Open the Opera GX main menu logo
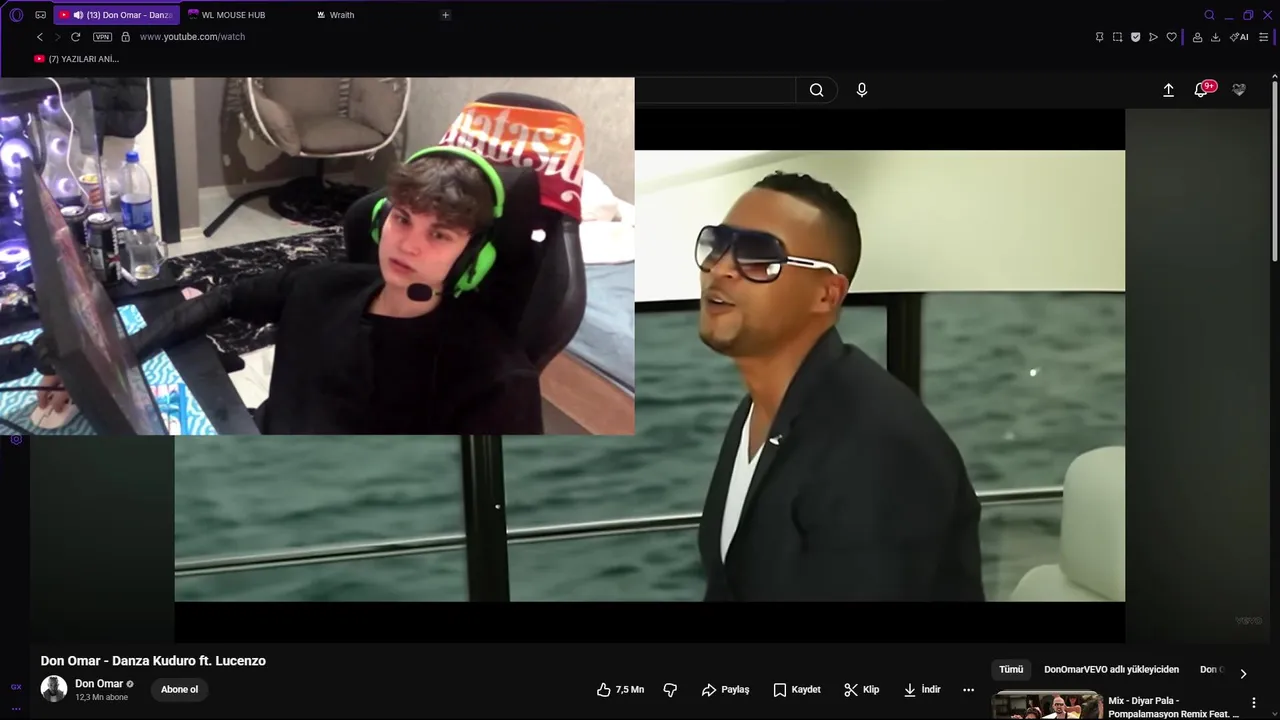This screenshot has width=1280, height=720. pyautogui.click(x=16, y=15)
